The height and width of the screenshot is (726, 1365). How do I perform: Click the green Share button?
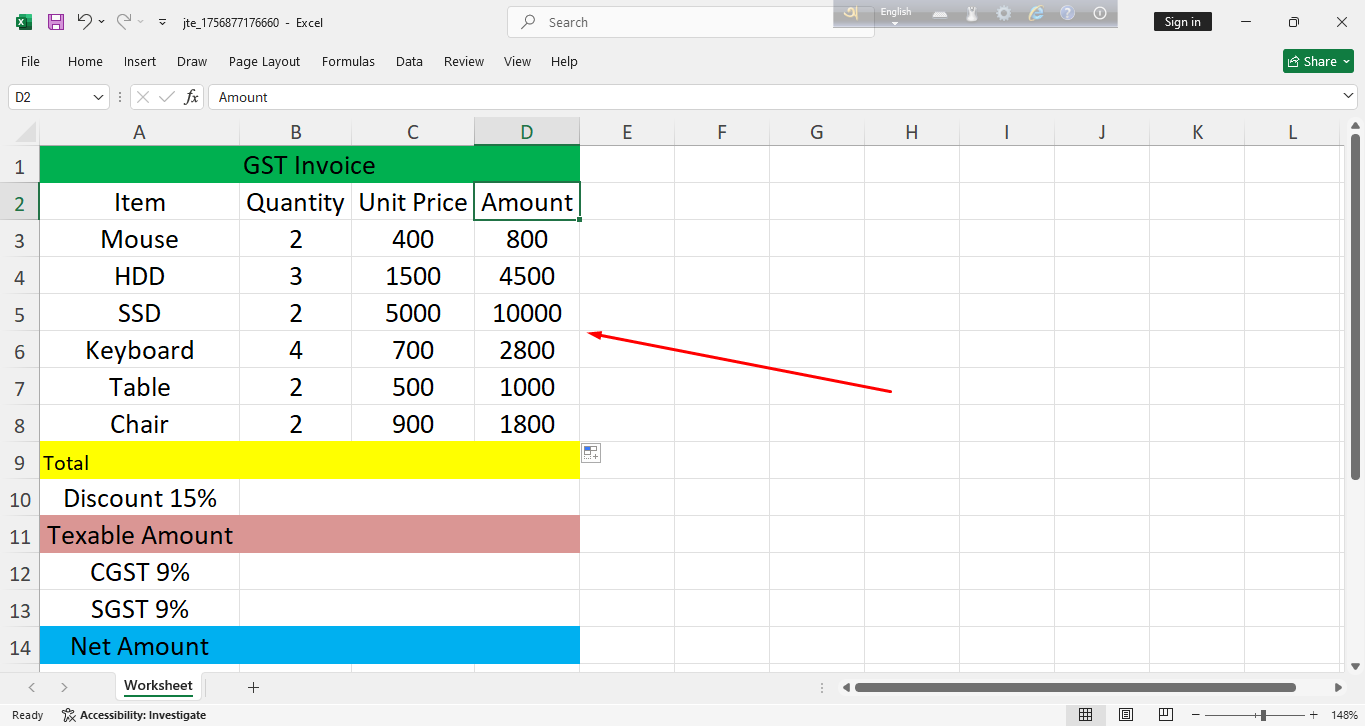click(x=1318, y=61)
